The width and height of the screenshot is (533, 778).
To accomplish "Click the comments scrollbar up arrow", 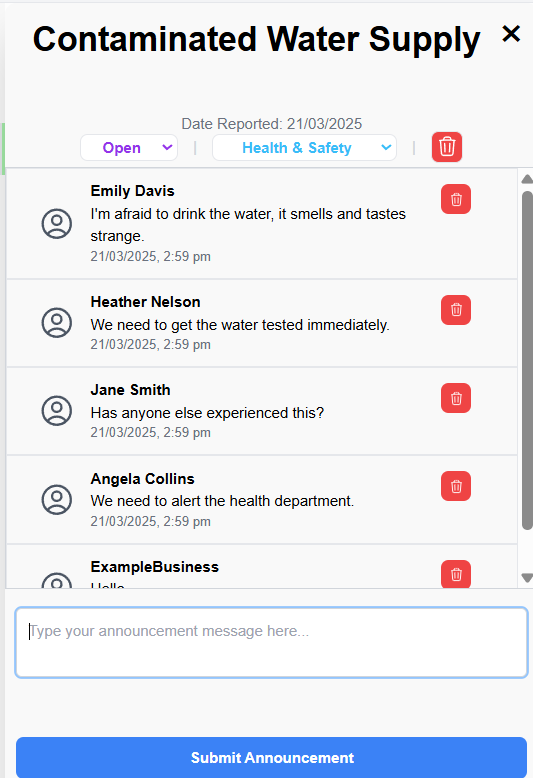I will pos(527,179).
